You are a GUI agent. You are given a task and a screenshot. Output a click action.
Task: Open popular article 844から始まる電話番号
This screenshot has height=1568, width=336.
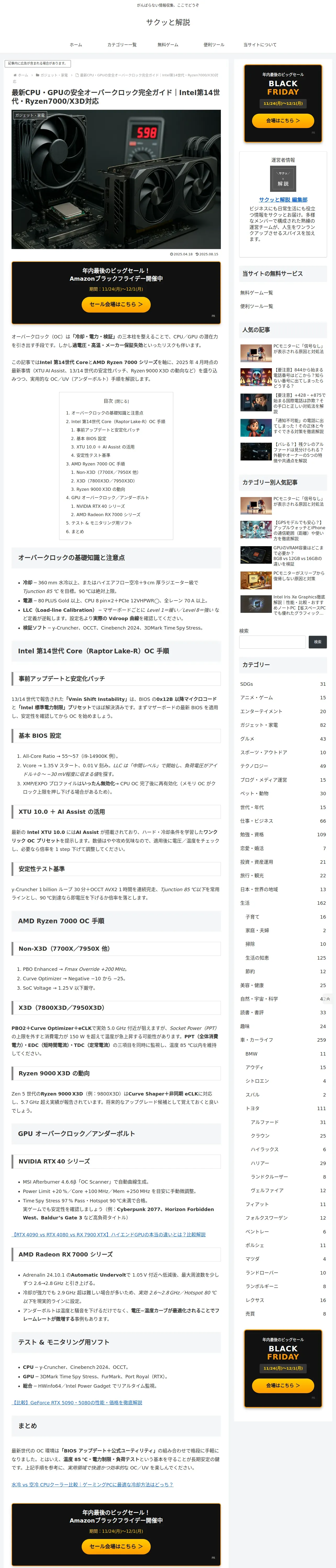[x=283, y=378]
